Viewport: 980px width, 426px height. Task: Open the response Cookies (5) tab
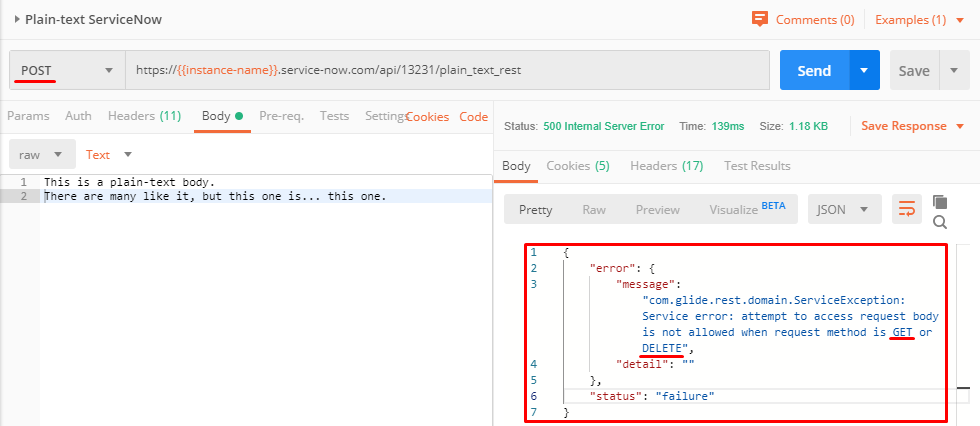click(577, 166)
